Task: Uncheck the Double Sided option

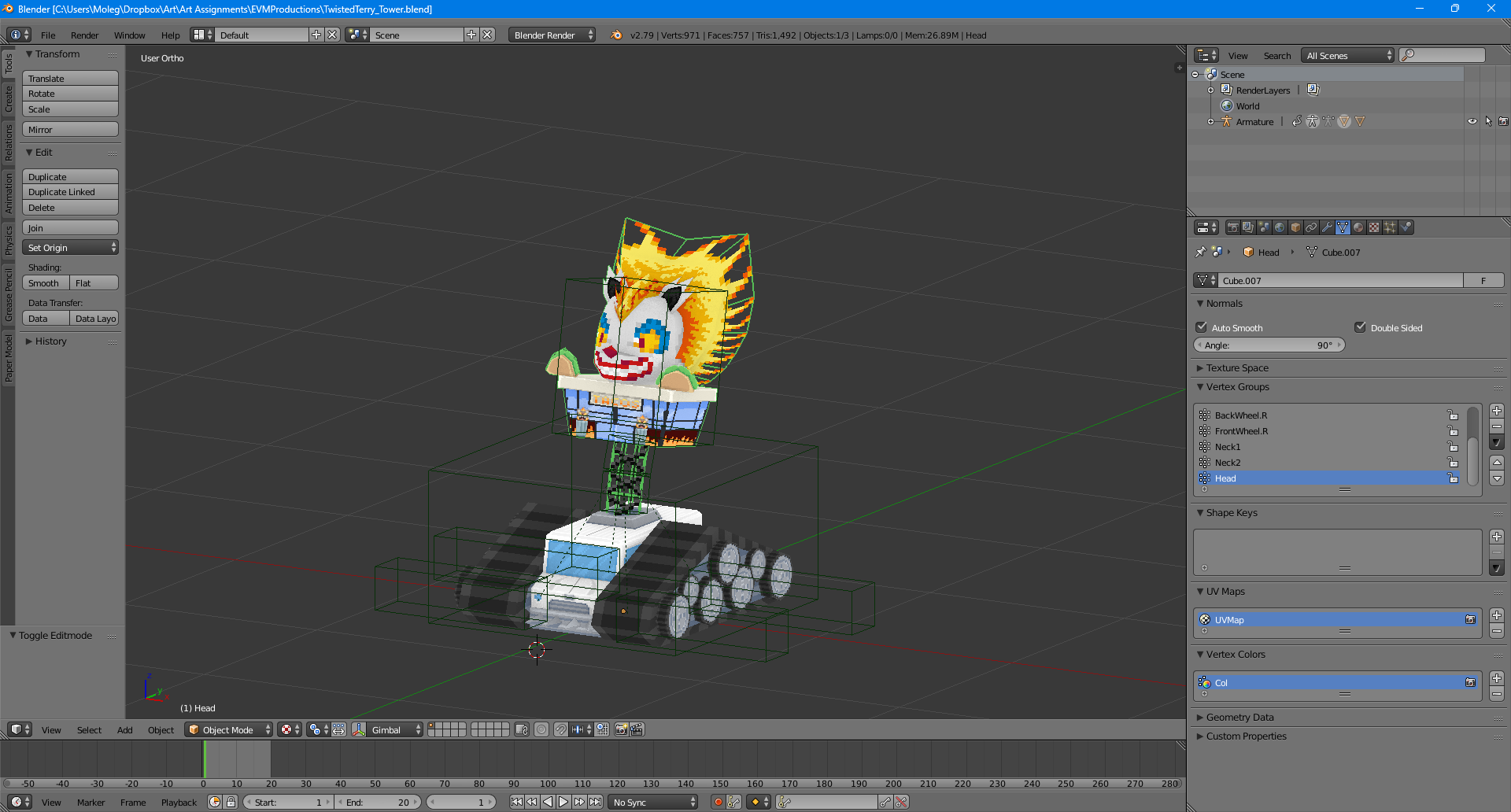Action: click(1360, 327)
